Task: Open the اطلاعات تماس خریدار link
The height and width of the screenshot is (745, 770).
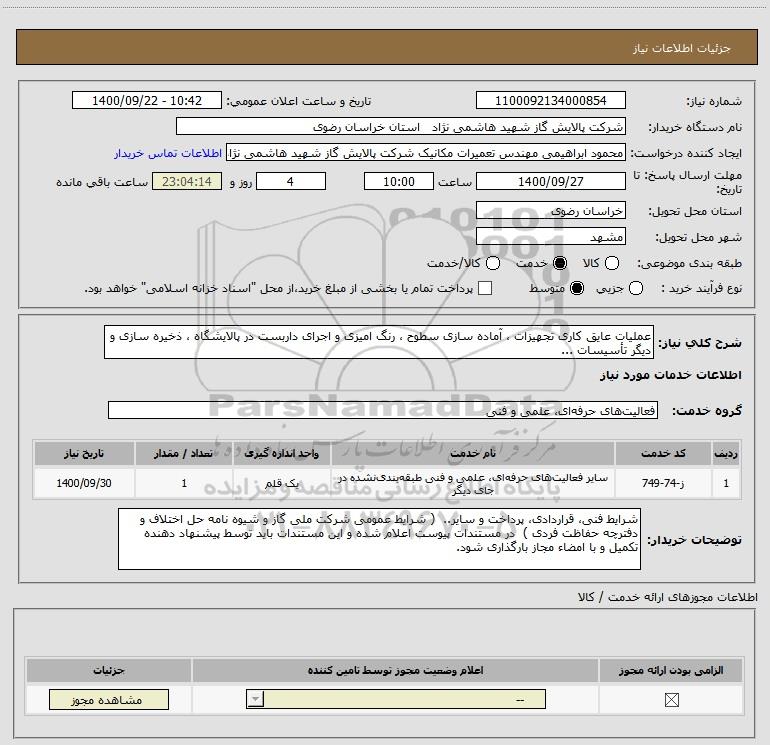Action: pos(168,153)
